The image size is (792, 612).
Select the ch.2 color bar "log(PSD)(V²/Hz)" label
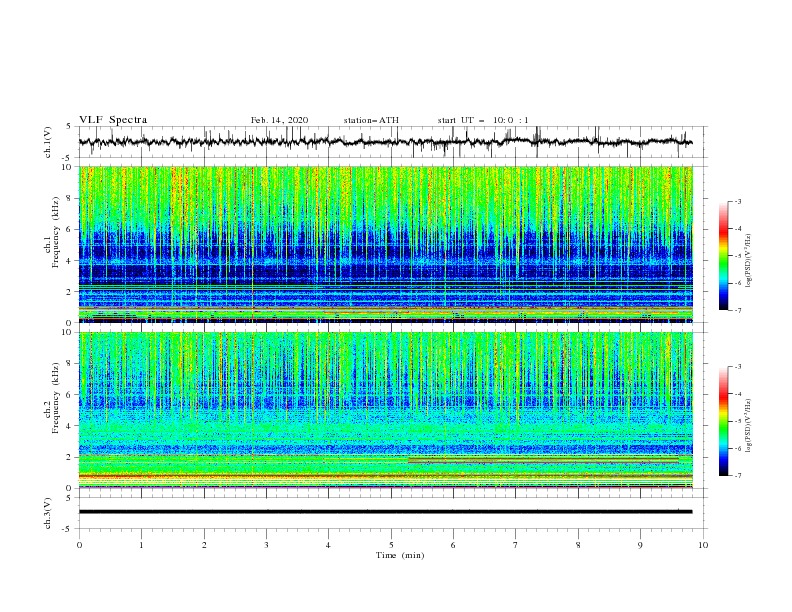(749, 426)
